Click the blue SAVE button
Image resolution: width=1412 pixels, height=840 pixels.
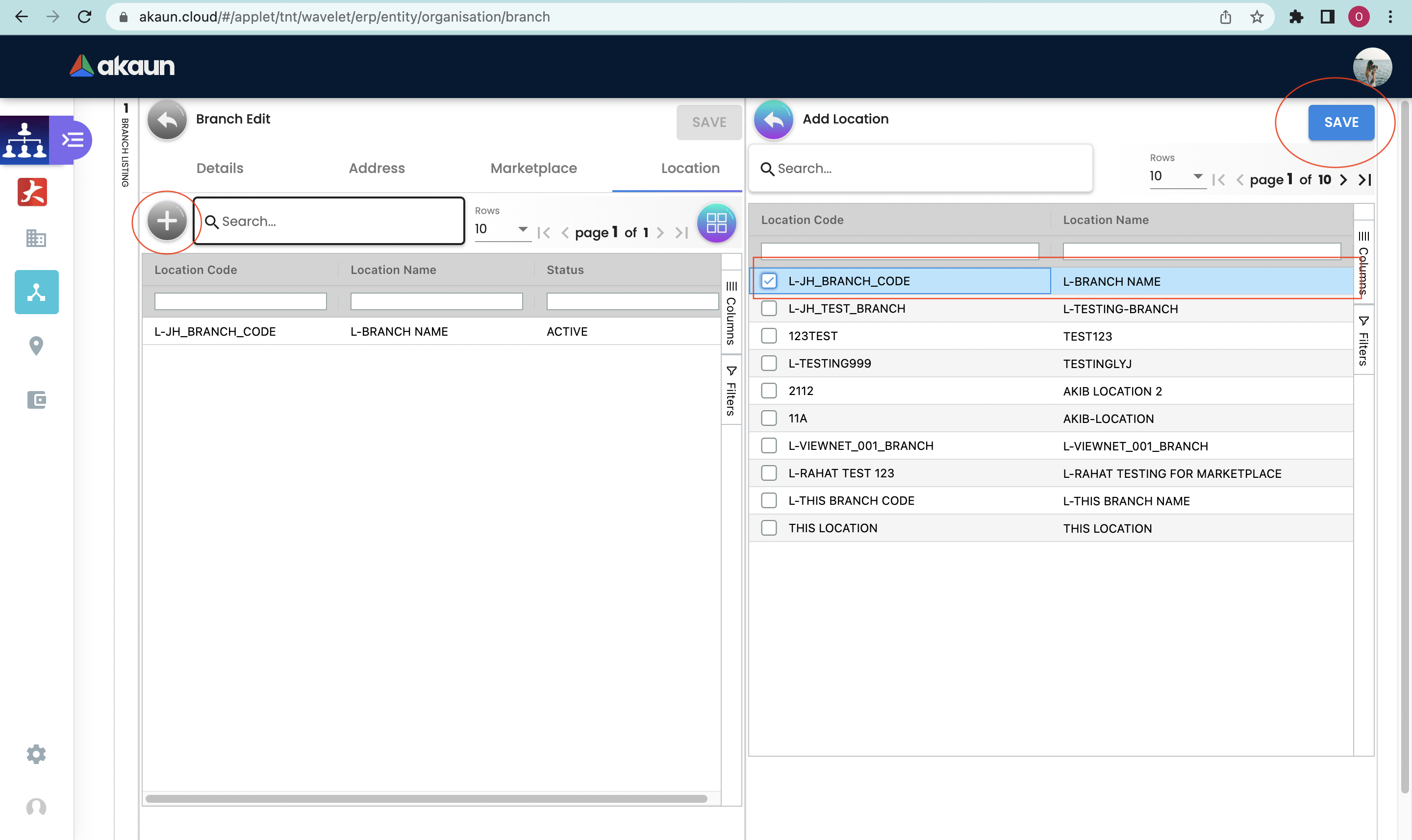point(1340,122)
